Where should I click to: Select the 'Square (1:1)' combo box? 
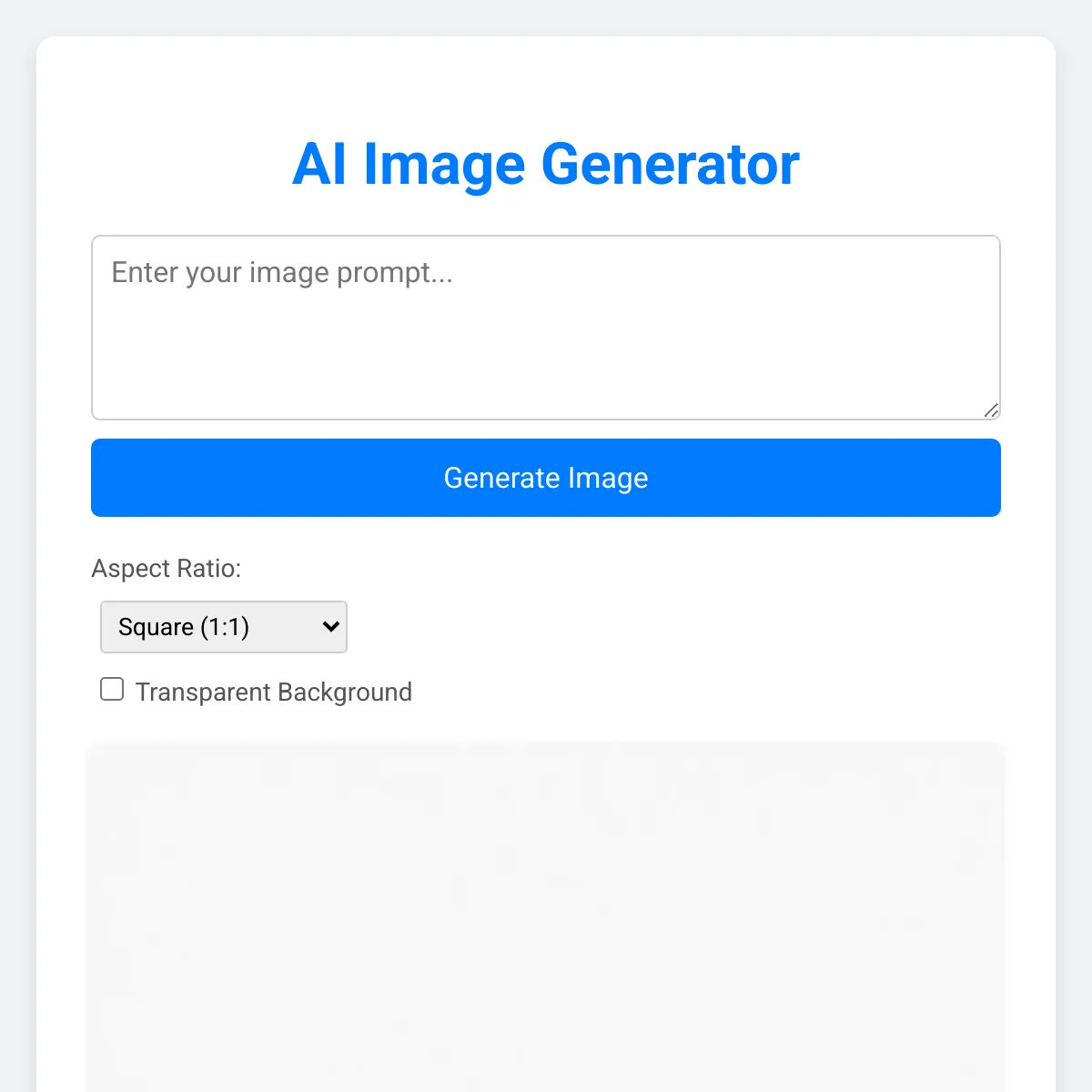pyautogui.click(x=224, y=627)
